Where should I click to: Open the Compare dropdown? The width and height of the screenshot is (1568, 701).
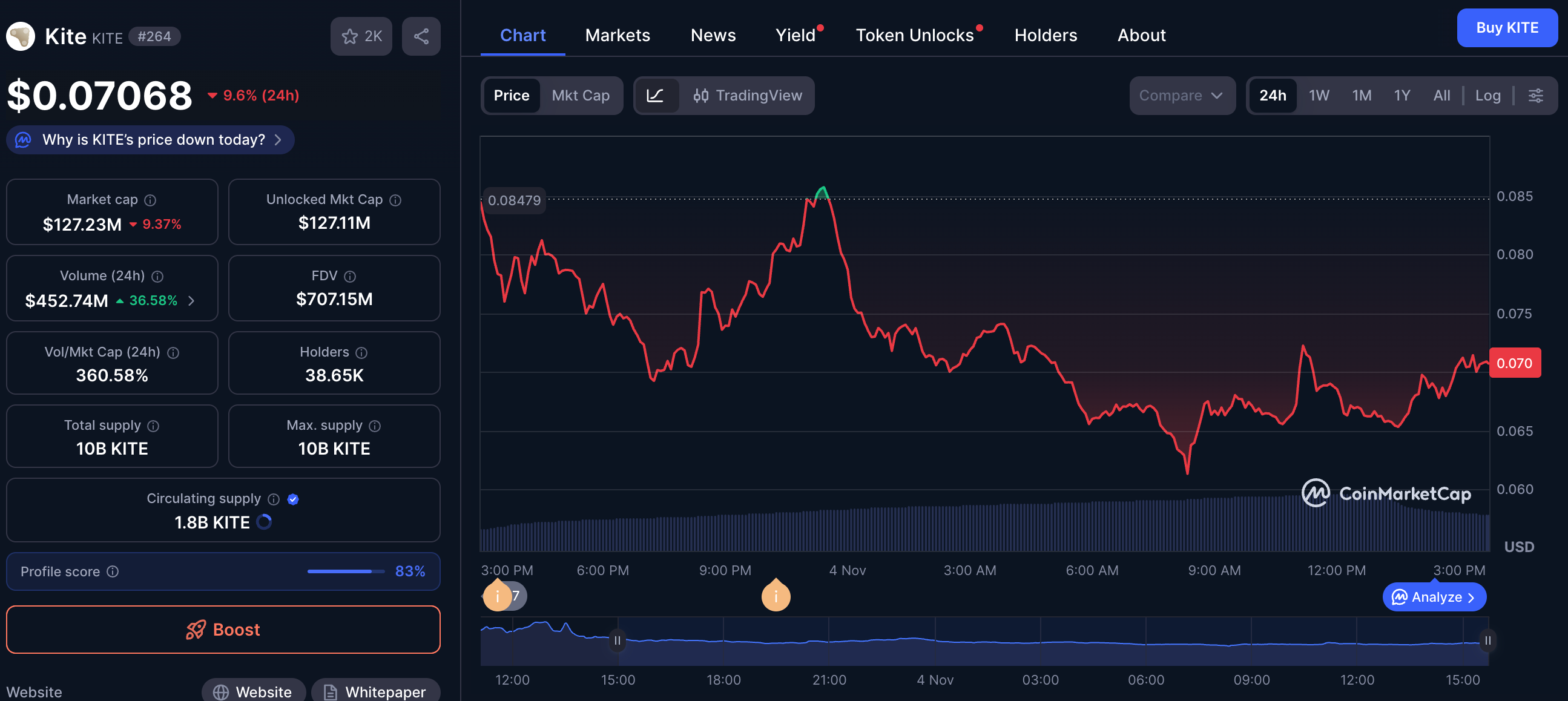click(x=1181, y=96)
